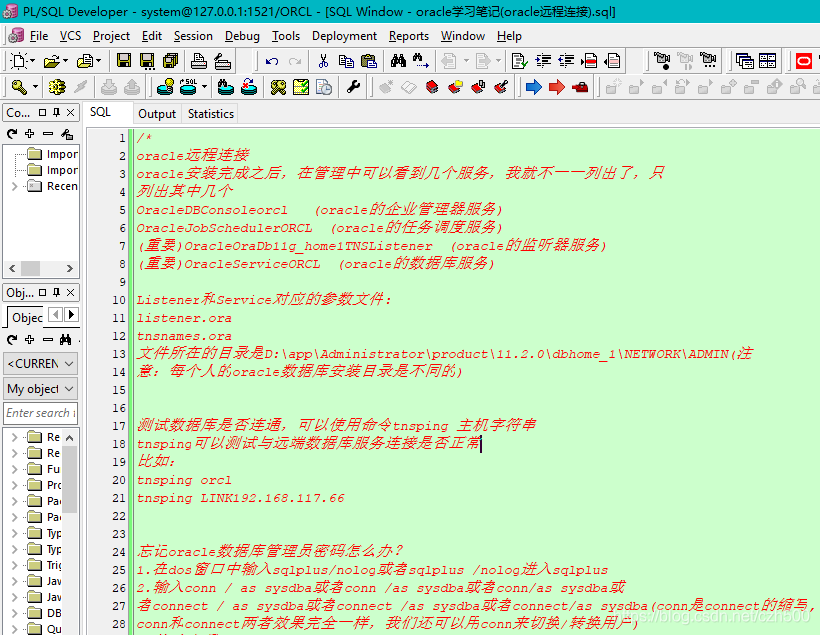Expand the Recent connections tree node
This screenshot has width=820, height=635.
(15, 186)
